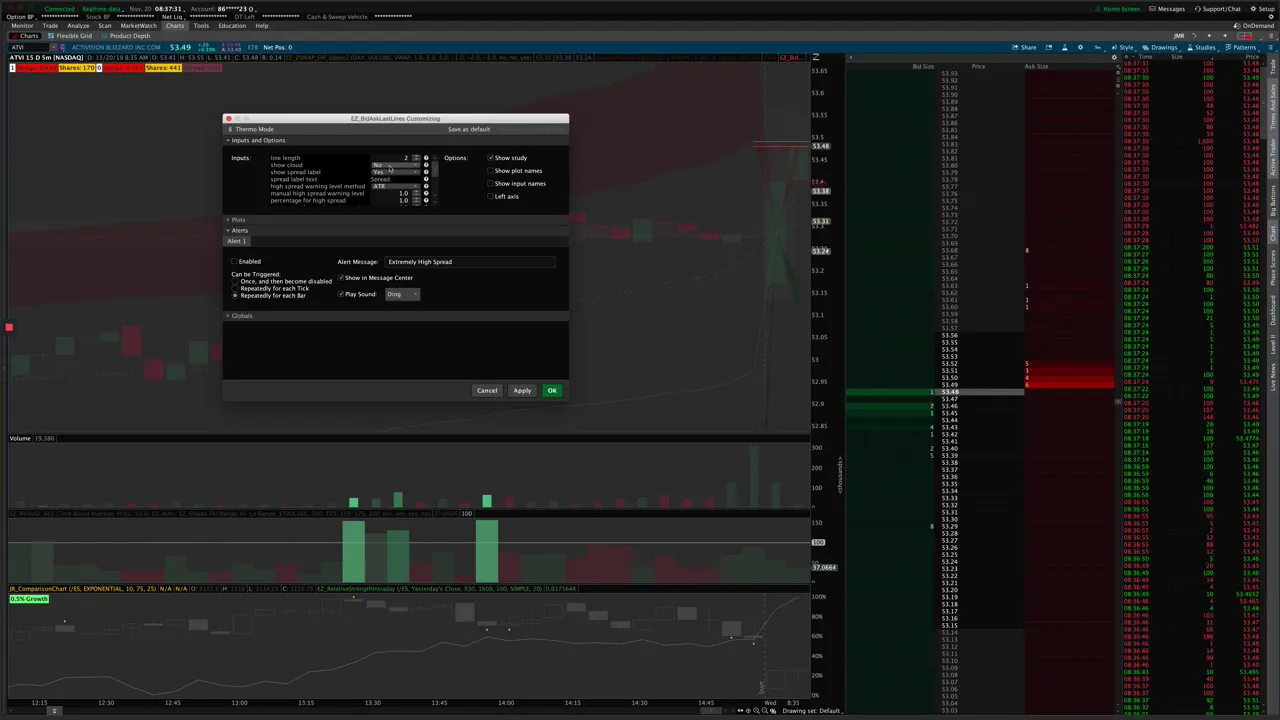Enable Show input names checkbox
This screenshot has height=720, width=1280.
[x=491, y=184]
